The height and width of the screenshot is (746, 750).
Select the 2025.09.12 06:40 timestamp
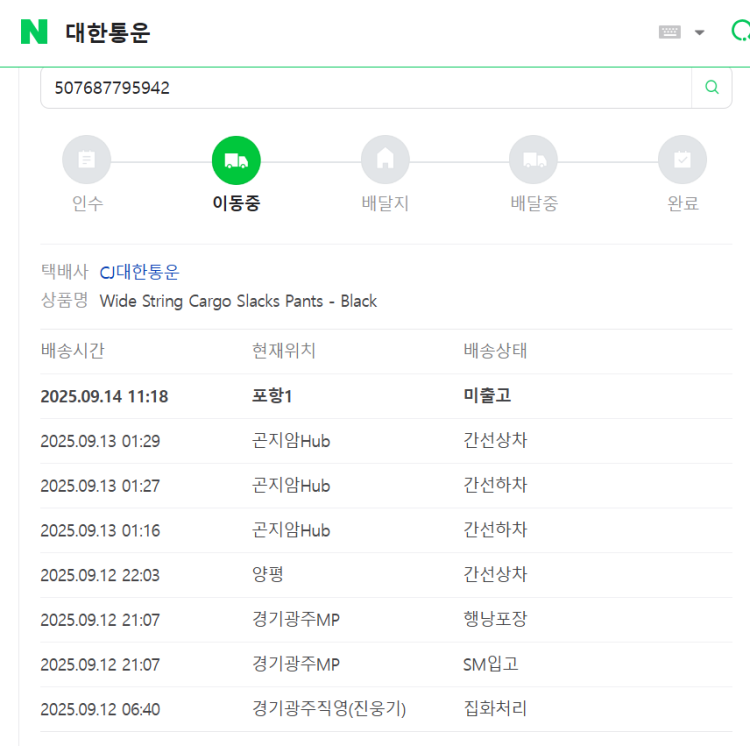coord(100,709)
